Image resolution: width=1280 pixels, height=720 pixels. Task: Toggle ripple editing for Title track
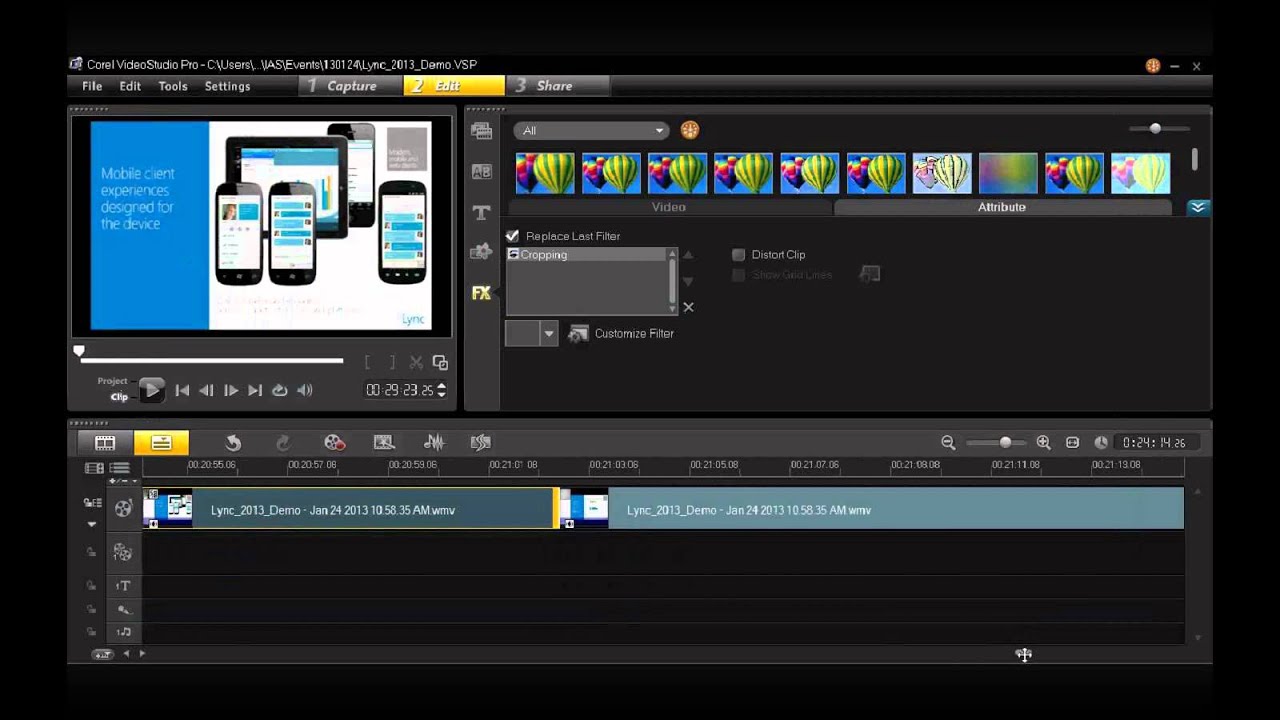pos(91,586)
